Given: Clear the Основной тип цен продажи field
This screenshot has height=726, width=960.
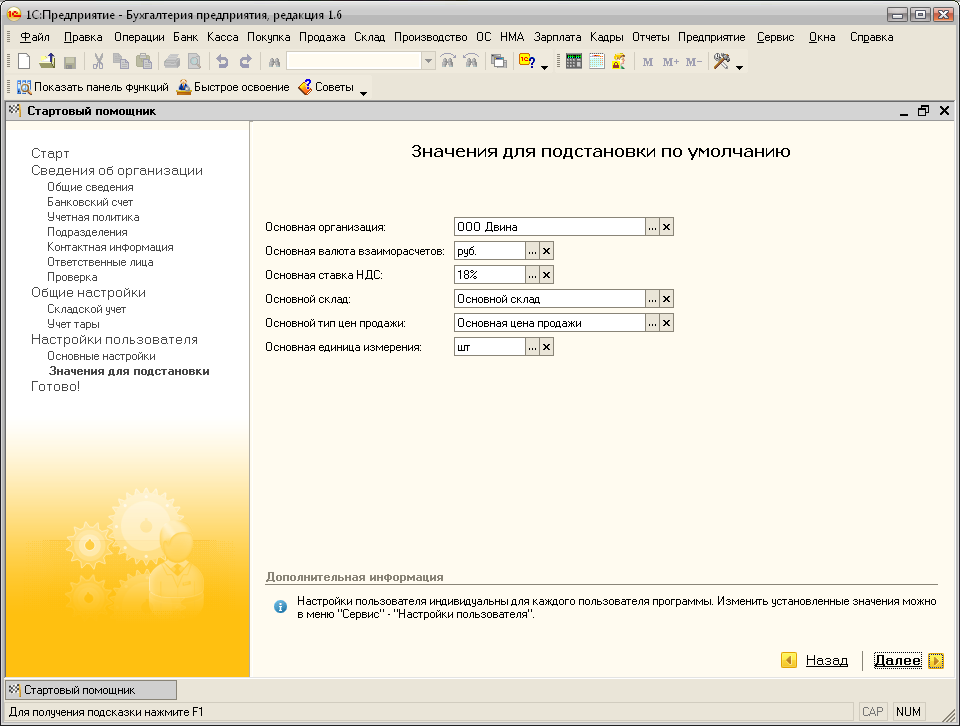Looking at the screenshot, I should (667, 323).
